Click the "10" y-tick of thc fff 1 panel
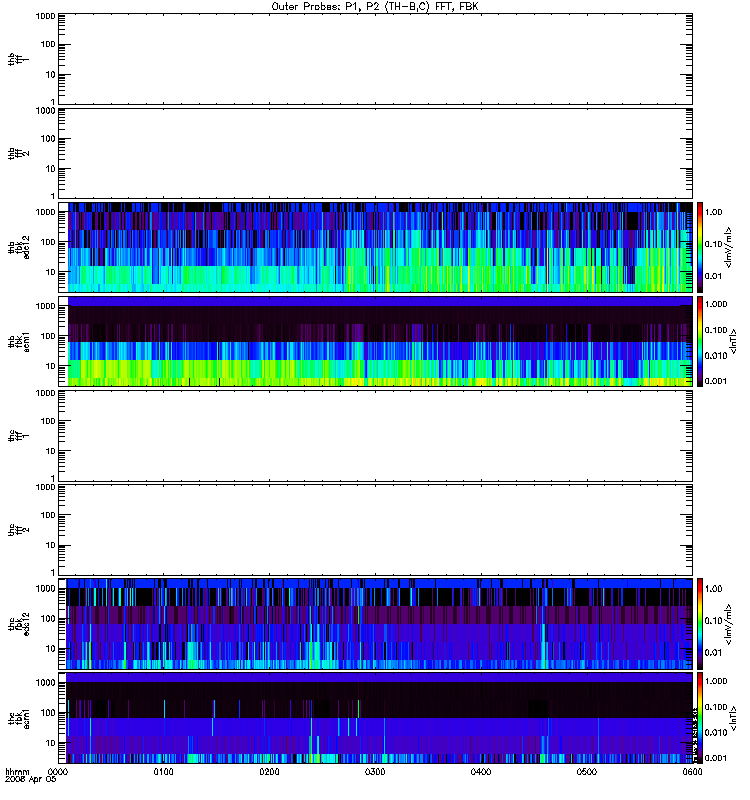 (50, 452)
